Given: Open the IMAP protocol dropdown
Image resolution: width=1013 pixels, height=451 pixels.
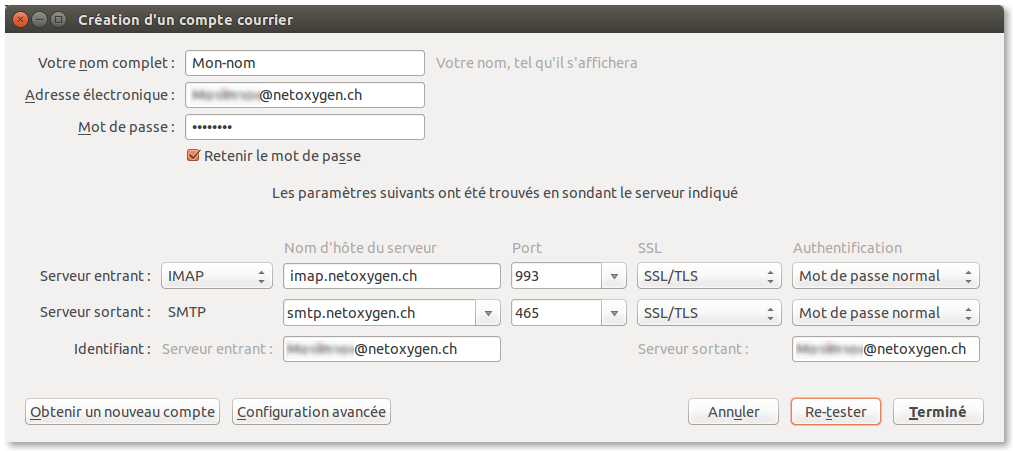Looking at the screenshot, I should 217,276.
